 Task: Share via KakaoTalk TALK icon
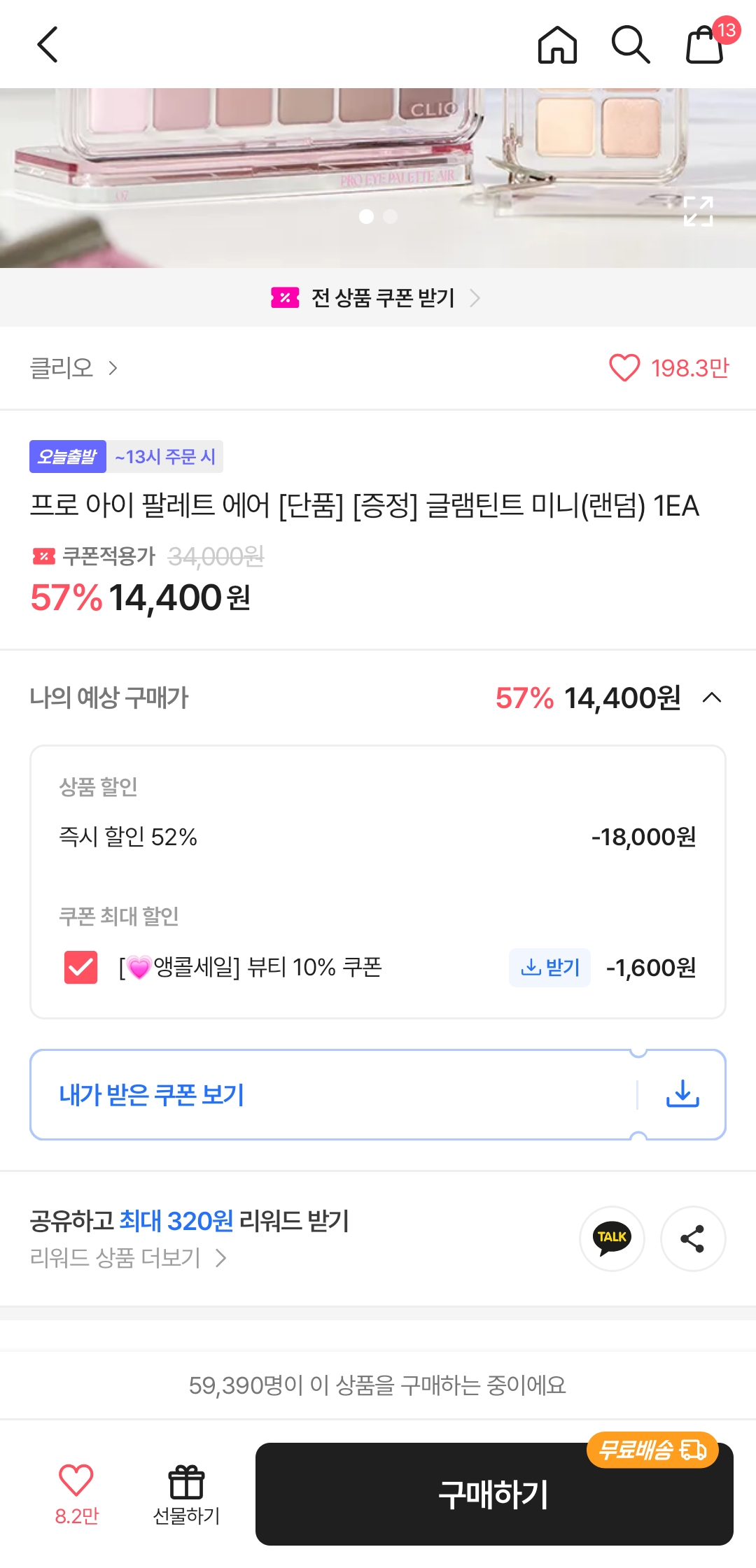(612, 1238)
